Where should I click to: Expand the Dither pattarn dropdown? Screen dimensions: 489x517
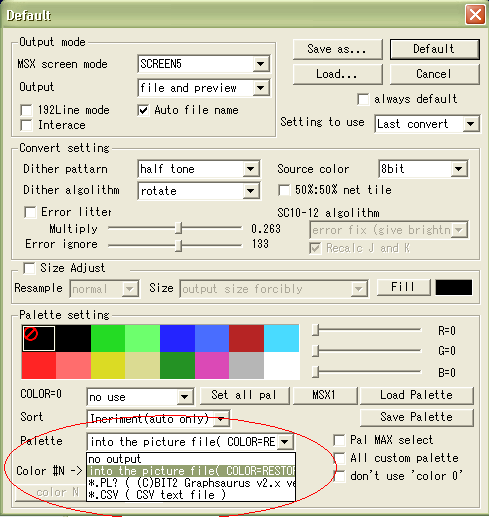point(251,169)
